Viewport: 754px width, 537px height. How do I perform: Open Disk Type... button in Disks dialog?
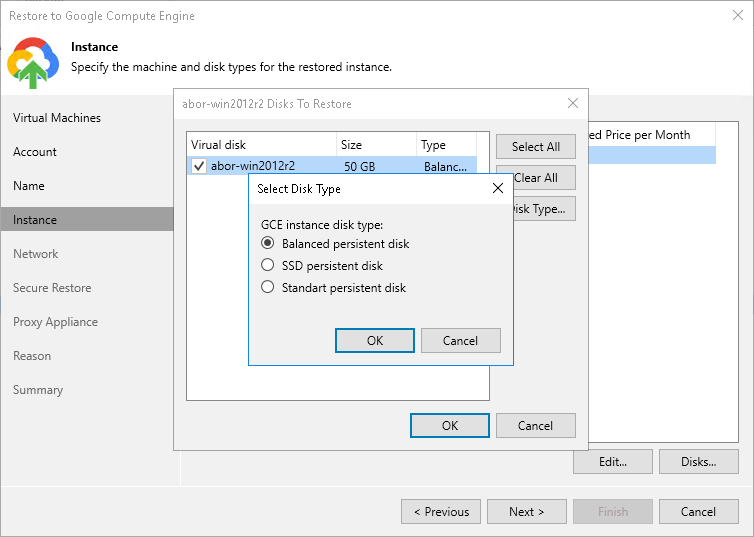[544, 209]
